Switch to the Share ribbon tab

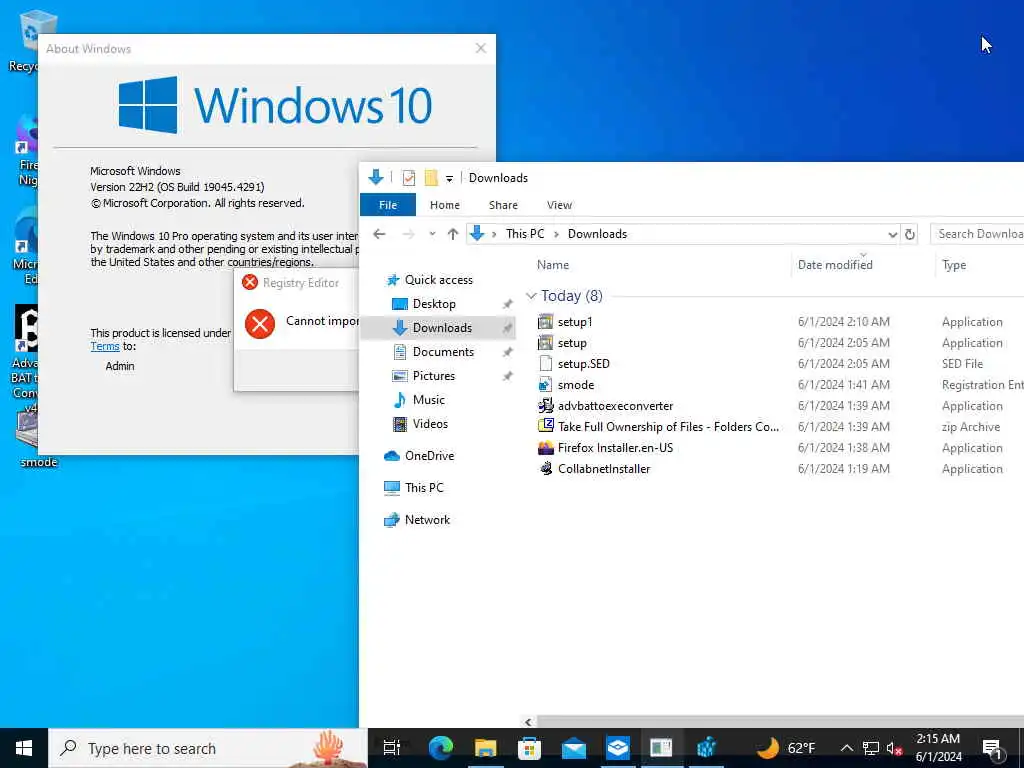coord(503,205)
